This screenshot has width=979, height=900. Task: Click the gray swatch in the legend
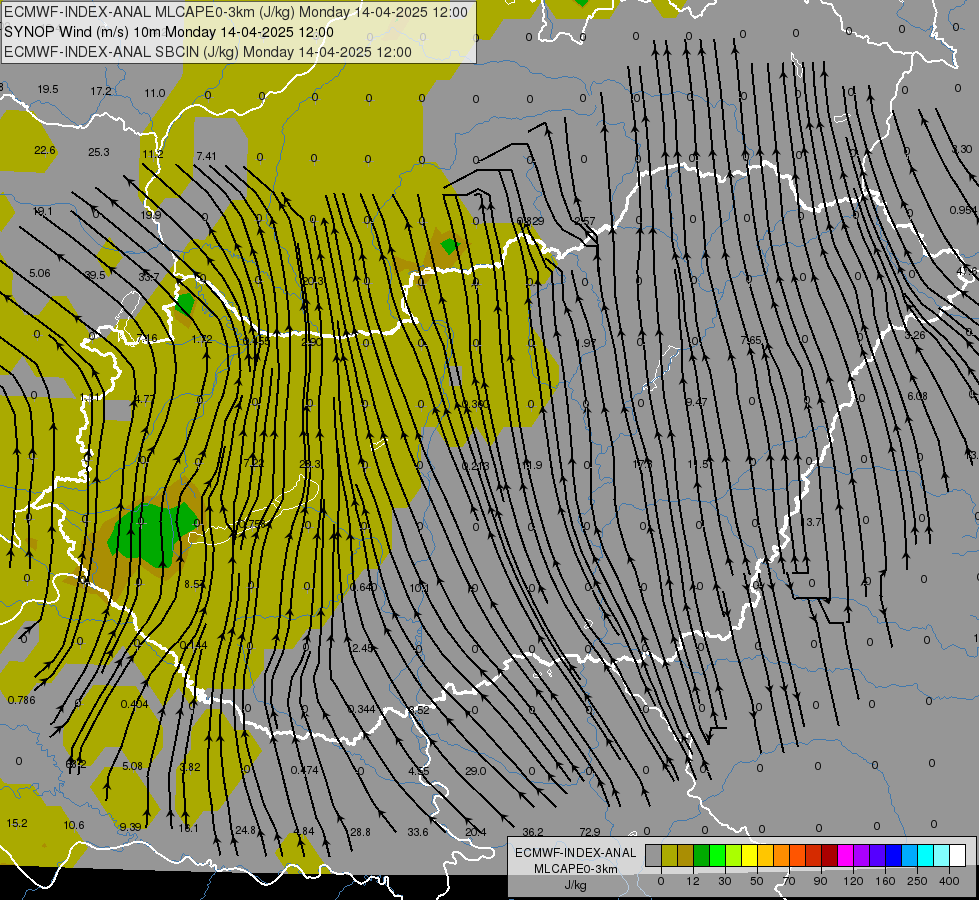pos(654,855)
